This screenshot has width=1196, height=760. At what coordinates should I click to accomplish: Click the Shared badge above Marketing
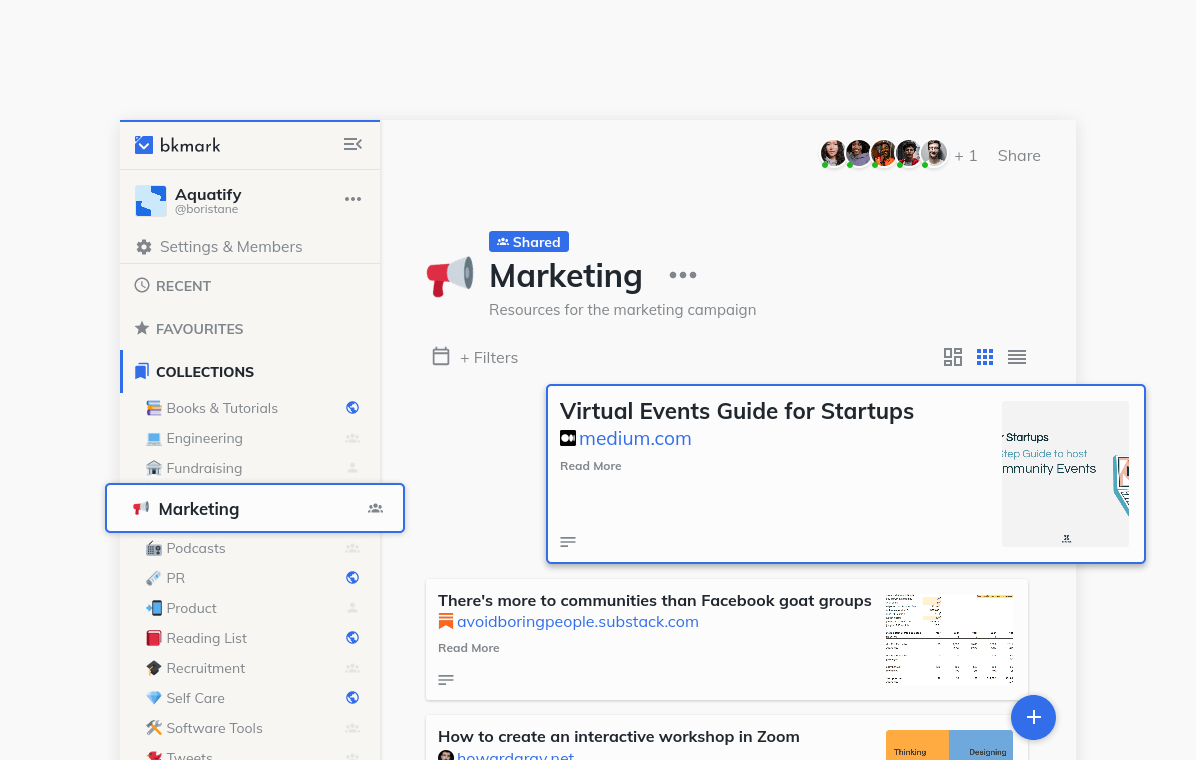click(529, 242)
